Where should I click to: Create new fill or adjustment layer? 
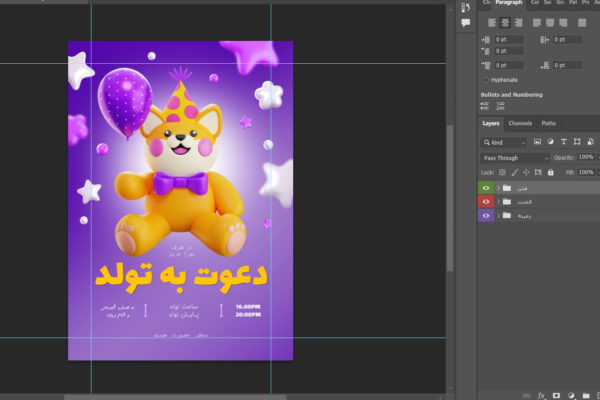pyautogui.click(x=571, y=396)
